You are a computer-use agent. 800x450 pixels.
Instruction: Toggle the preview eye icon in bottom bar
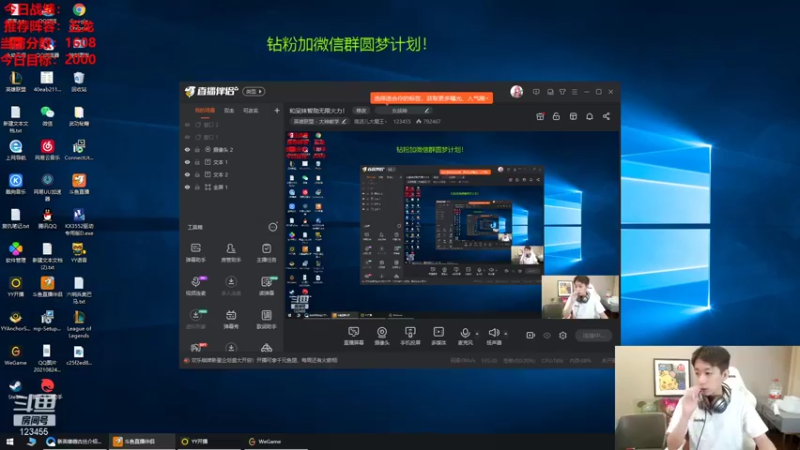click(547, 335)
